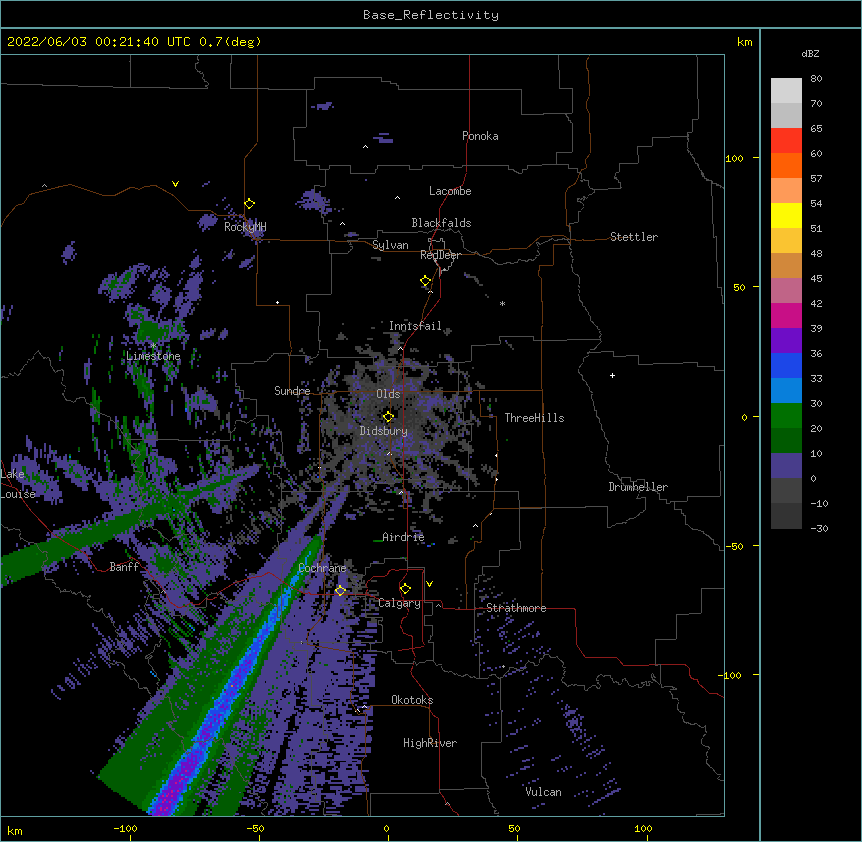Select the slate purple 0-10 dBZ swatch

(786, 466)
